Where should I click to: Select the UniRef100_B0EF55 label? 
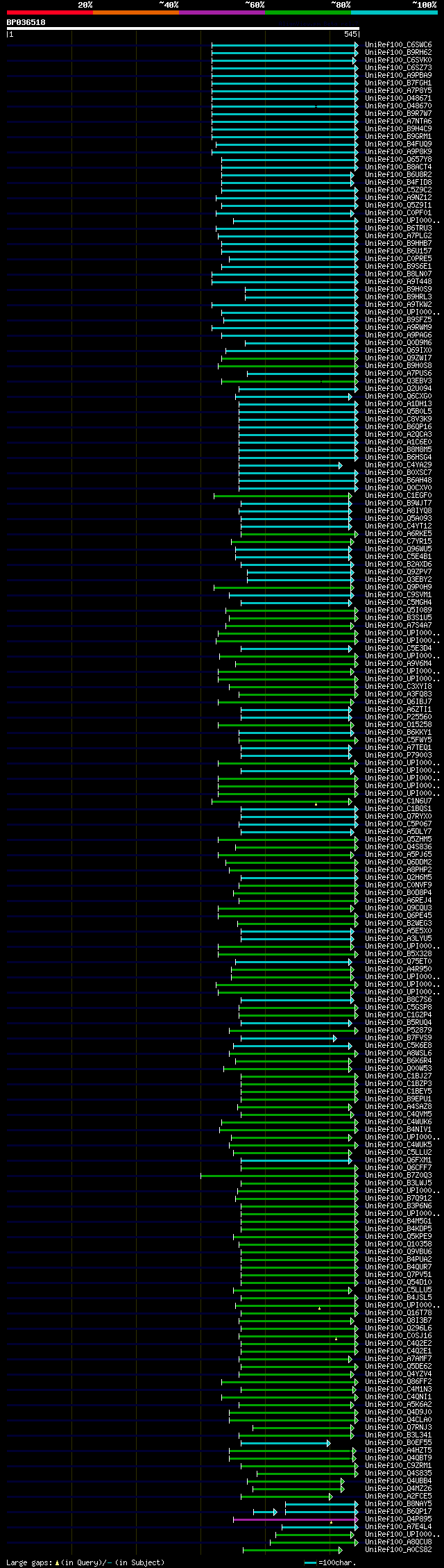[398, 1443]
